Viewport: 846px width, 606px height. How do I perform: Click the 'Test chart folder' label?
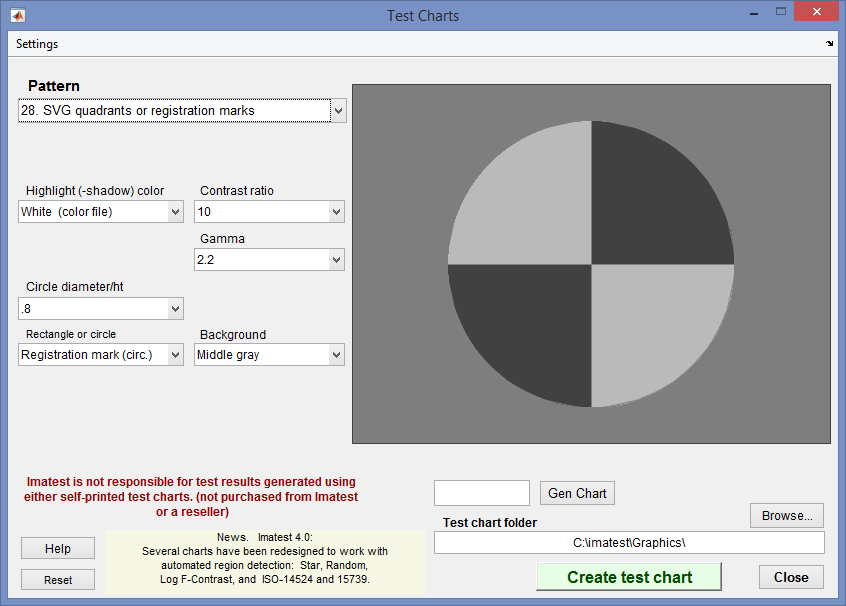click(x=490, y=522)
